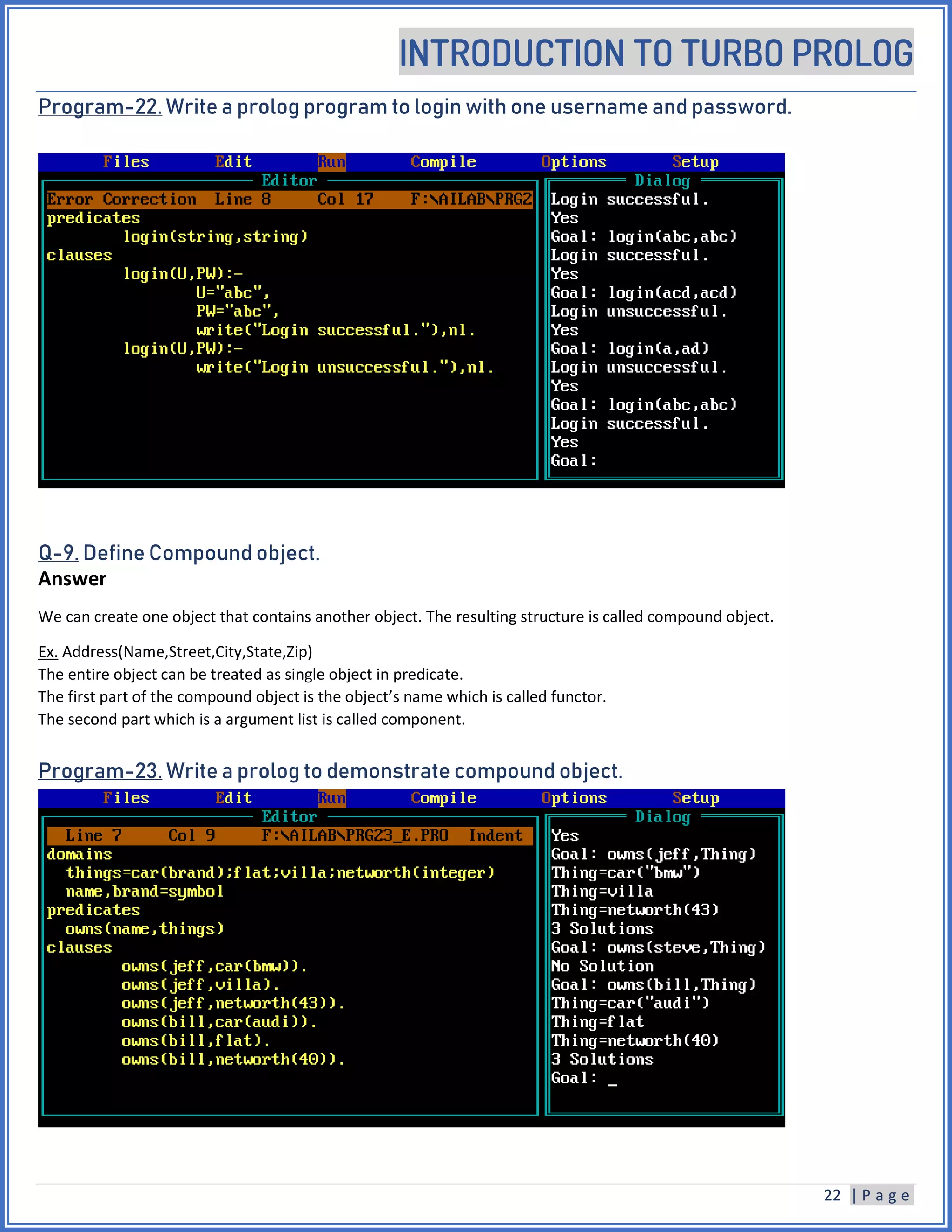Click the second Dialog panel title
Image resolution: width=952 pixels, height=1232 pixels.
point(663,817)
